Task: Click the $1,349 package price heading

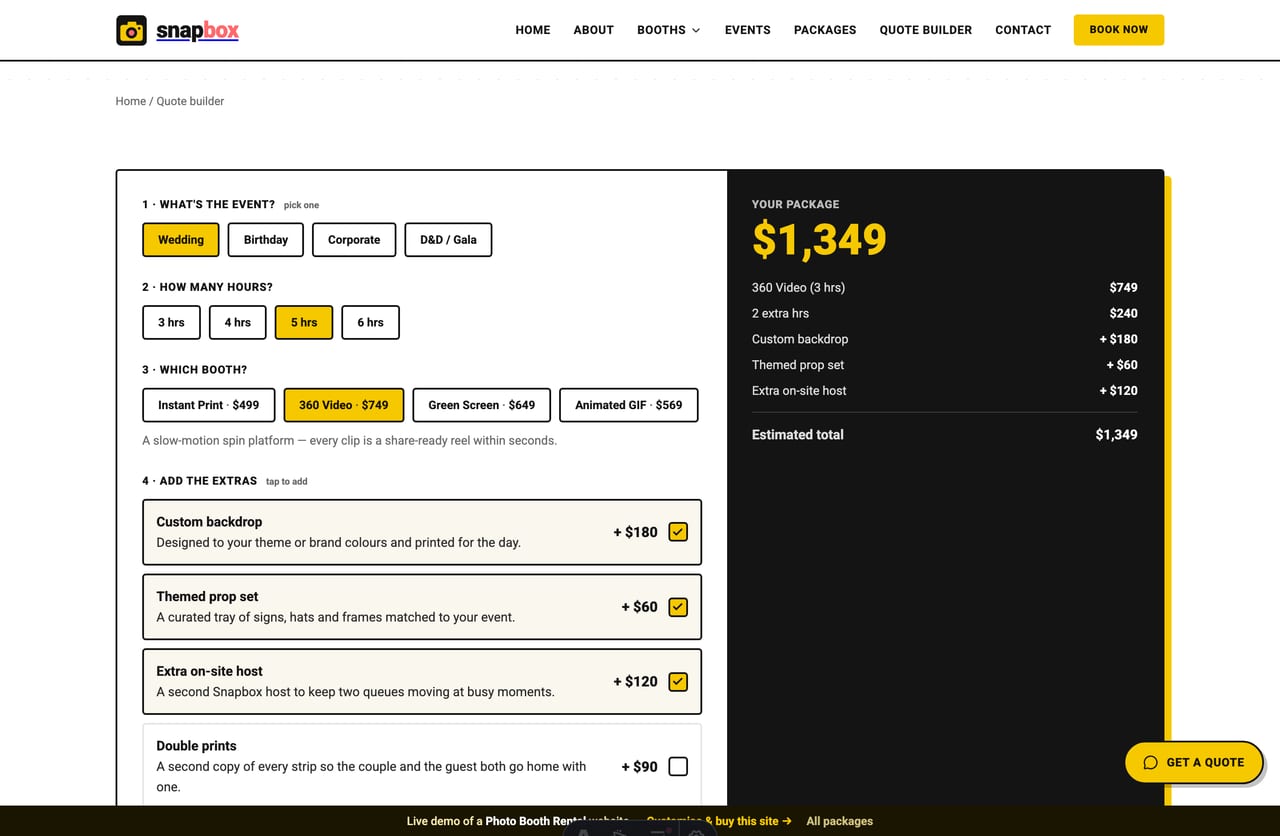Action: tap(819, 239)
